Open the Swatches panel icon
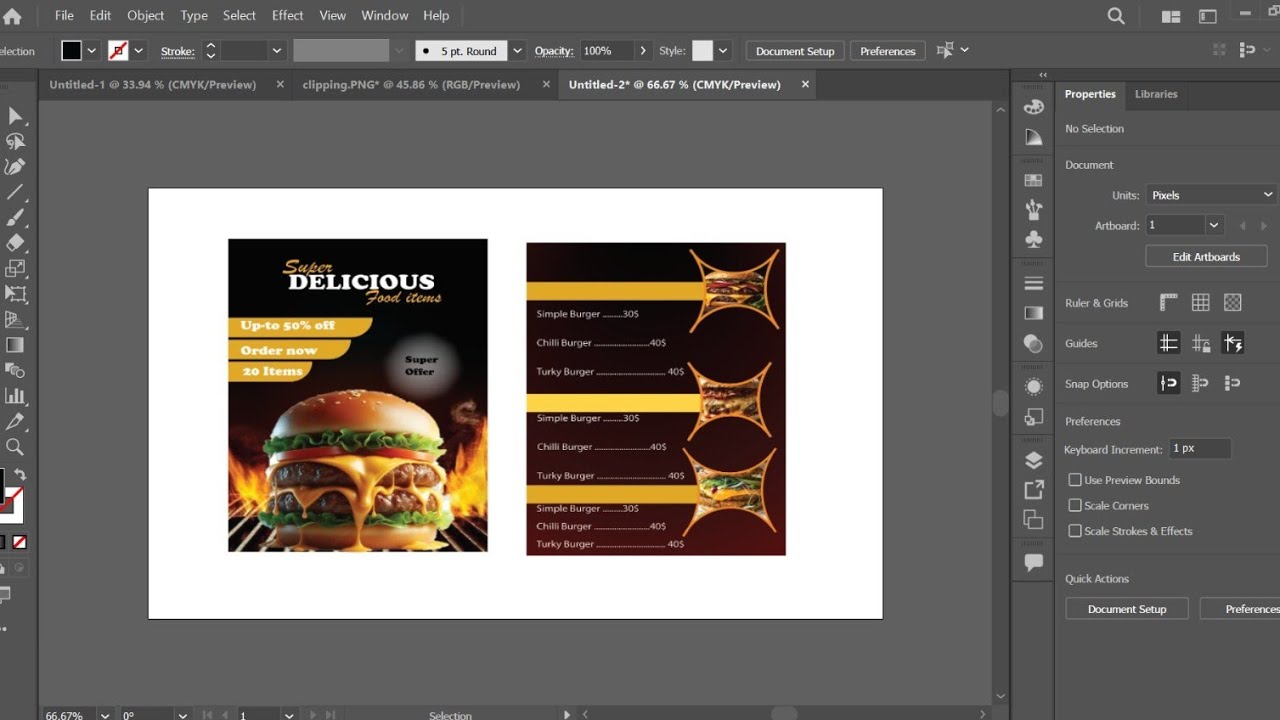Screen dimensions: 1280x720 point(1034,181)
